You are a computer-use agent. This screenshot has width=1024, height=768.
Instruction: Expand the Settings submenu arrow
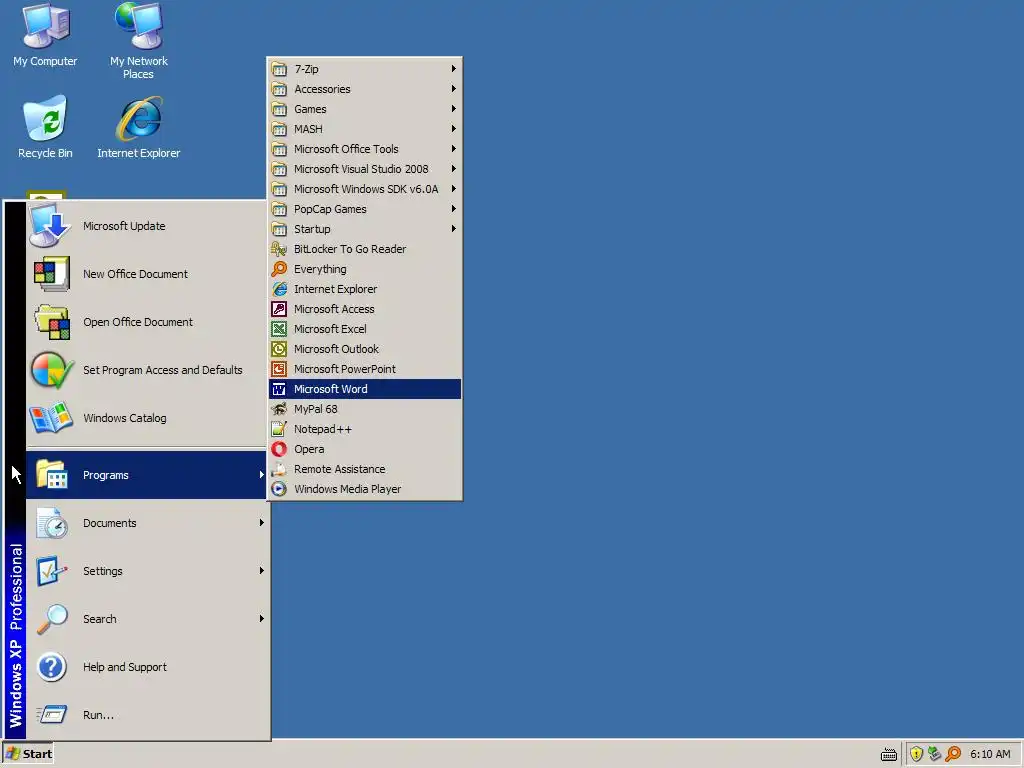(261, 571)
